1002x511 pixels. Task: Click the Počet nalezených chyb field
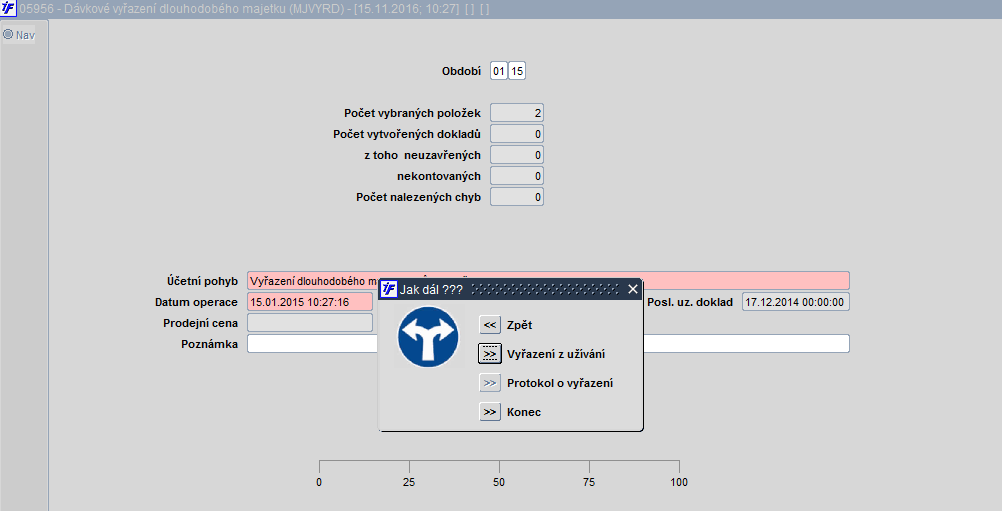(517, 197)
